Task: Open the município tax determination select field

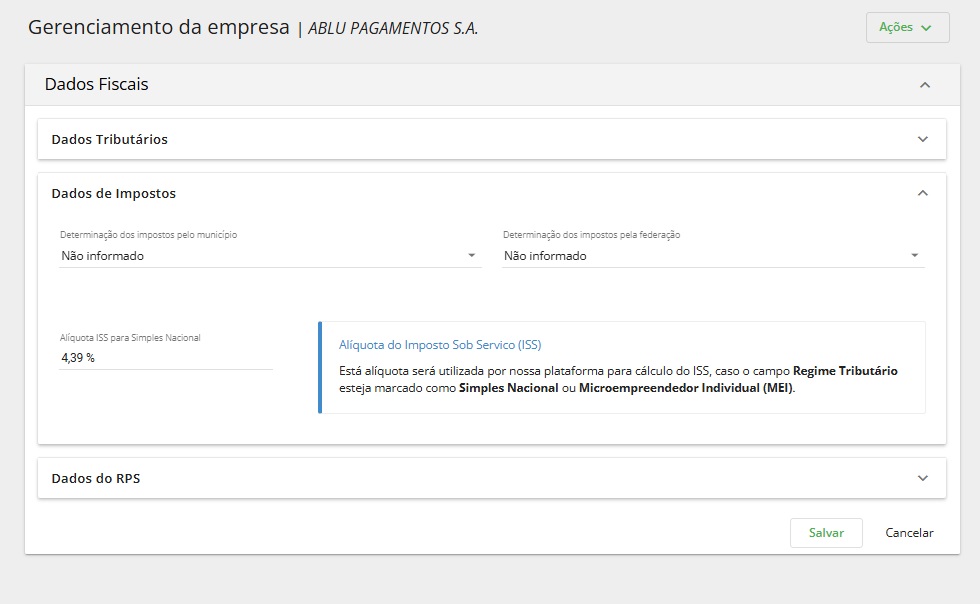Action: click(260, 256)
